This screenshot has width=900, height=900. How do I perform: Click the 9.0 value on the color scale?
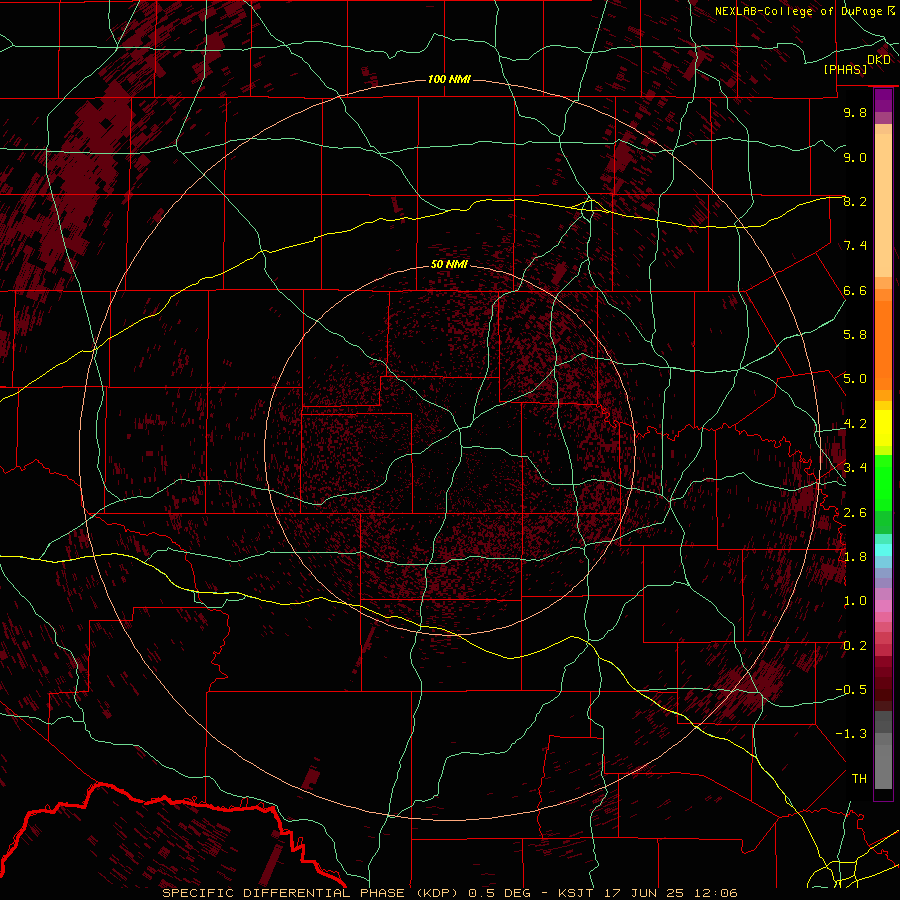tap(855, 157)
